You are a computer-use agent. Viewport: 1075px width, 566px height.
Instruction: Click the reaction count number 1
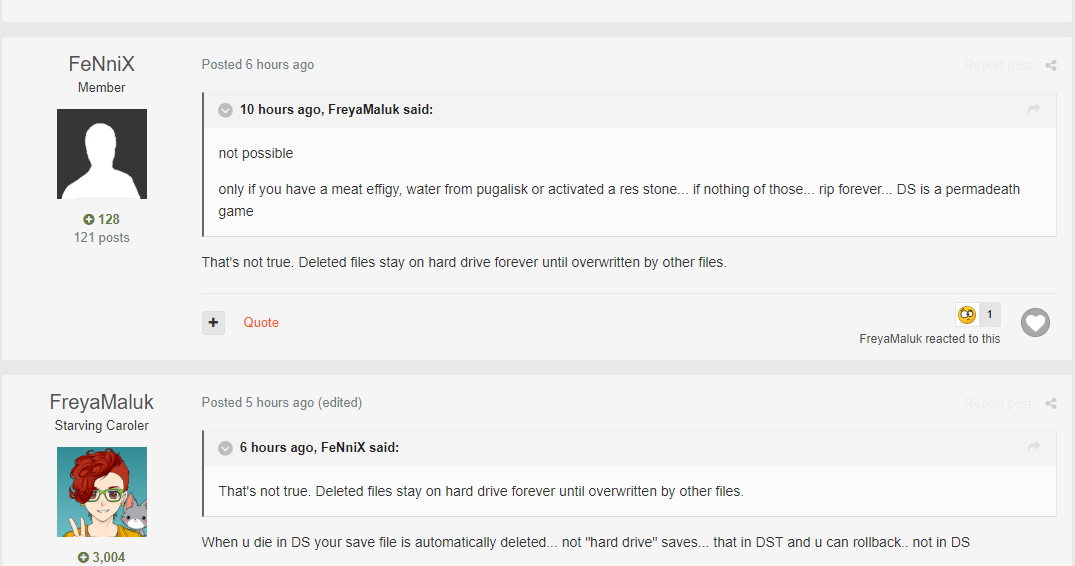(990, 314)
